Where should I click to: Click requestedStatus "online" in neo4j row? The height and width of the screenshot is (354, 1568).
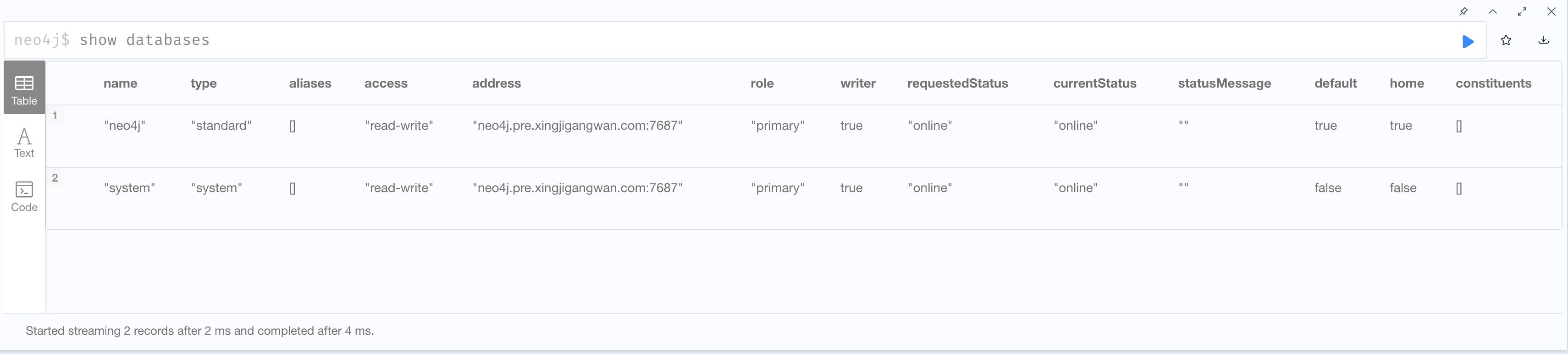(x=930, y=126)
